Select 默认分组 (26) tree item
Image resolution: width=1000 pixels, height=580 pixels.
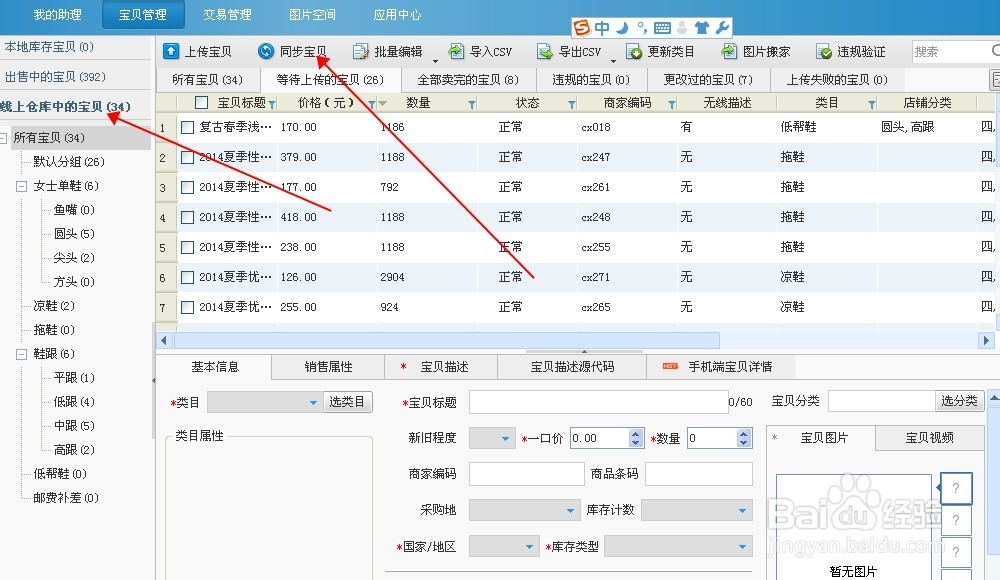point(69,162)
